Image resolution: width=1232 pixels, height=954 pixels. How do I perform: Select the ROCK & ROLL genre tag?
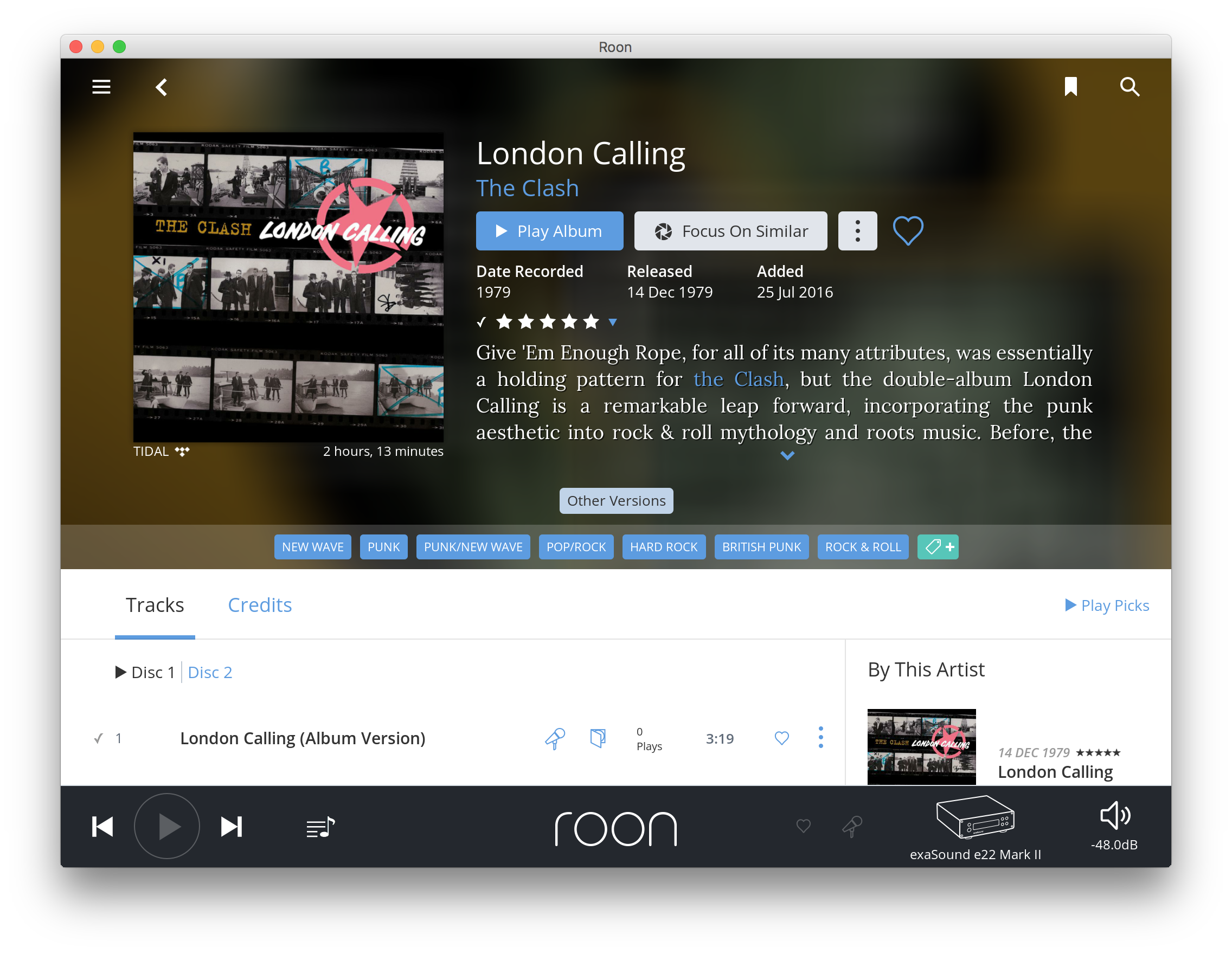863,547
